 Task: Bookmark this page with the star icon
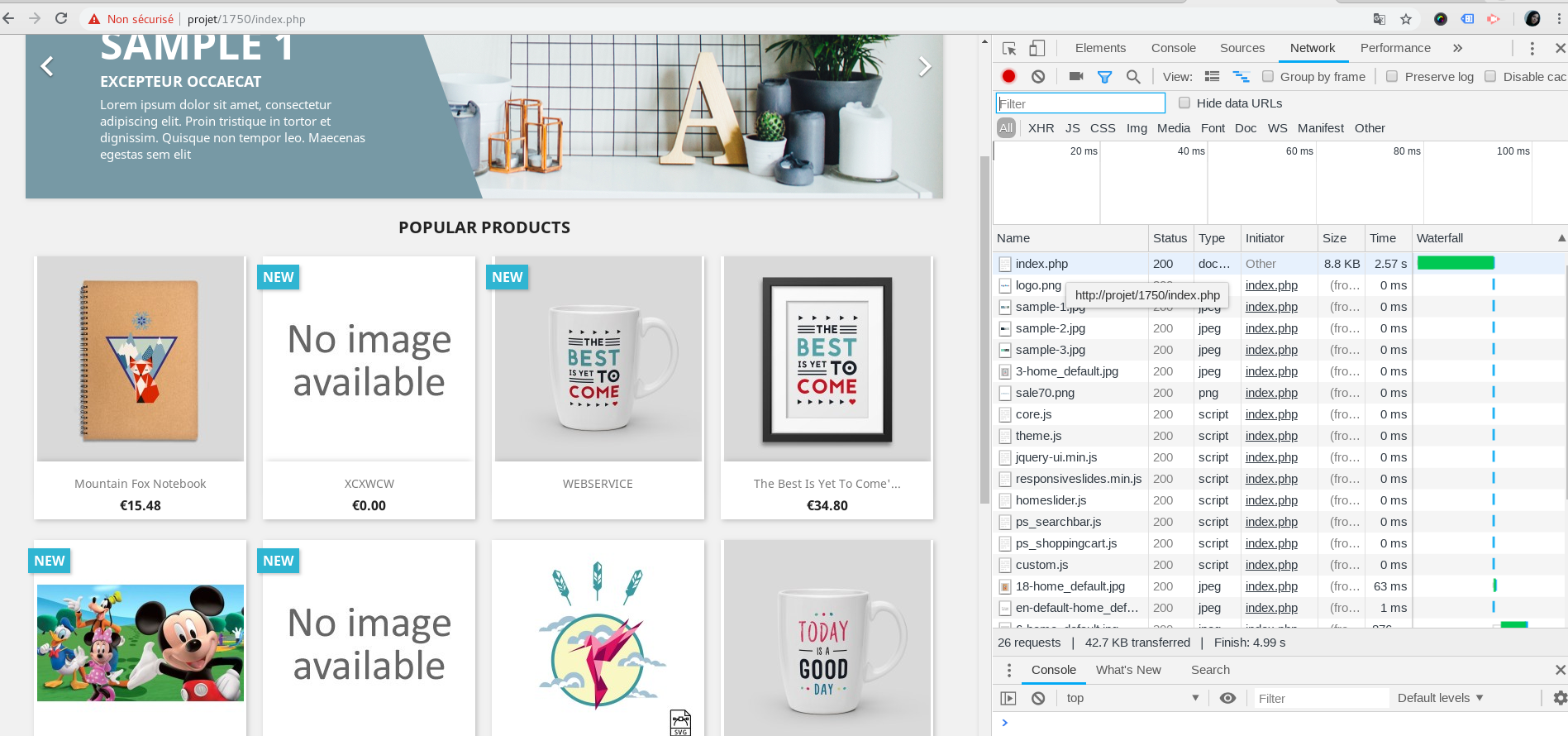(1406, 19)
